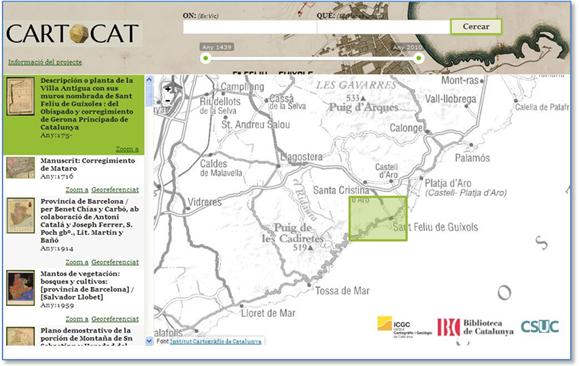Zoom out with the map minus button
Screen dimensions: 579x366
tap(168, 100)
